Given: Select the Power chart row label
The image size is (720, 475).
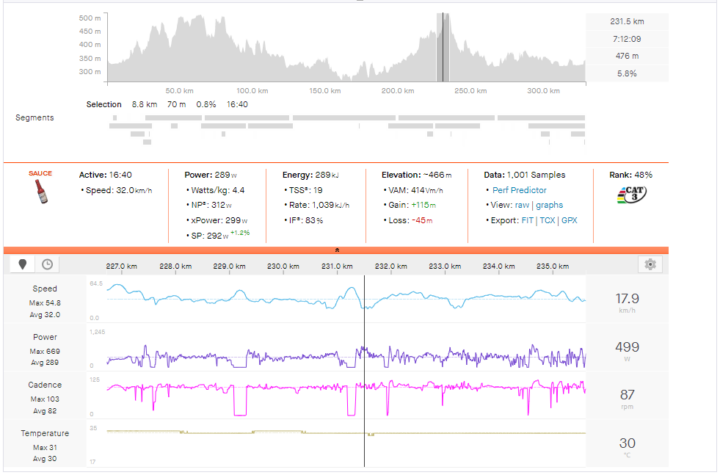Looking at the screenshot, I should coord(46,336).
